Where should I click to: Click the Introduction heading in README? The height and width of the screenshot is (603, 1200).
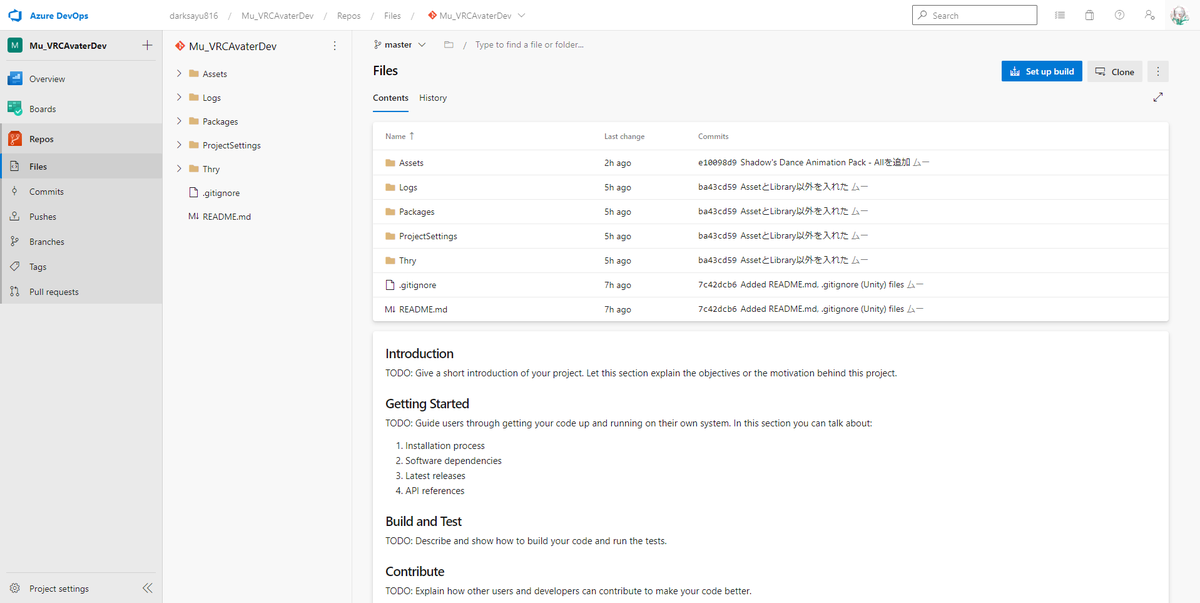point(419,354)
